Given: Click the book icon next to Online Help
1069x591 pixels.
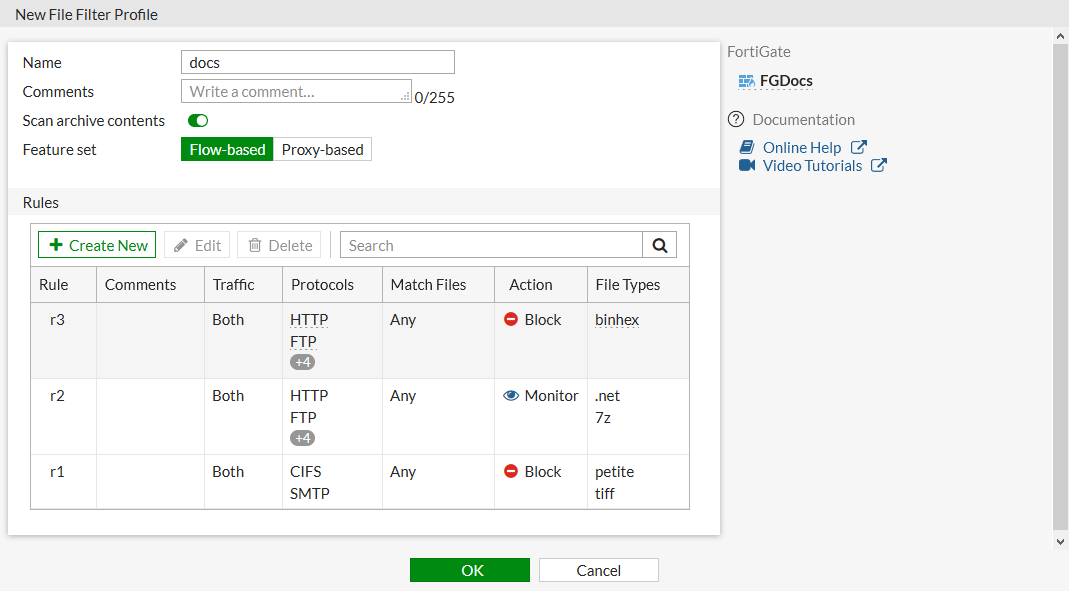Looking at the screenshot, I should coord(746,146).
